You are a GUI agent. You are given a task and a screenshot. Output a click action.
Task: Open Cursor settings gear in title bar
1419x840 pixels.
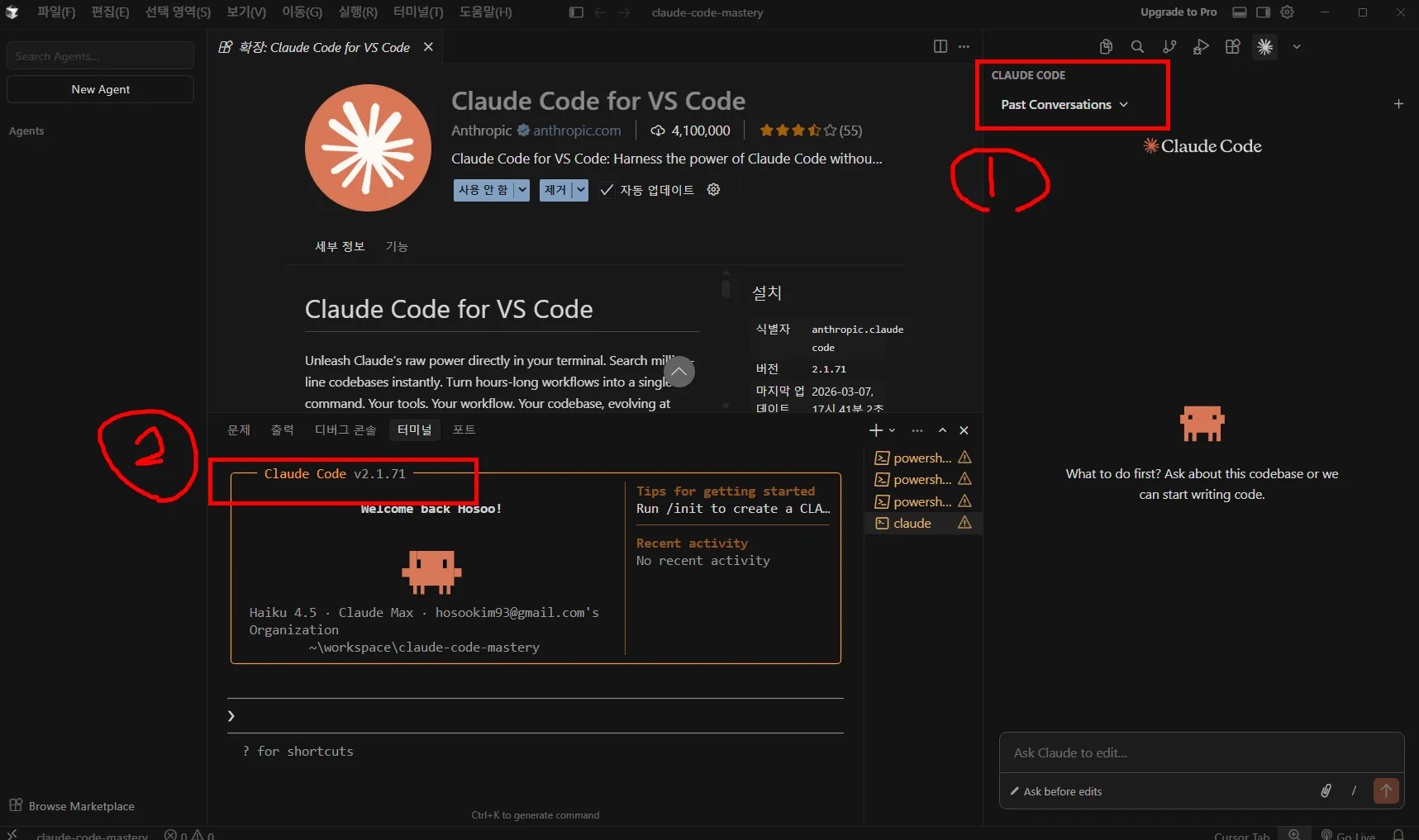1287,12
